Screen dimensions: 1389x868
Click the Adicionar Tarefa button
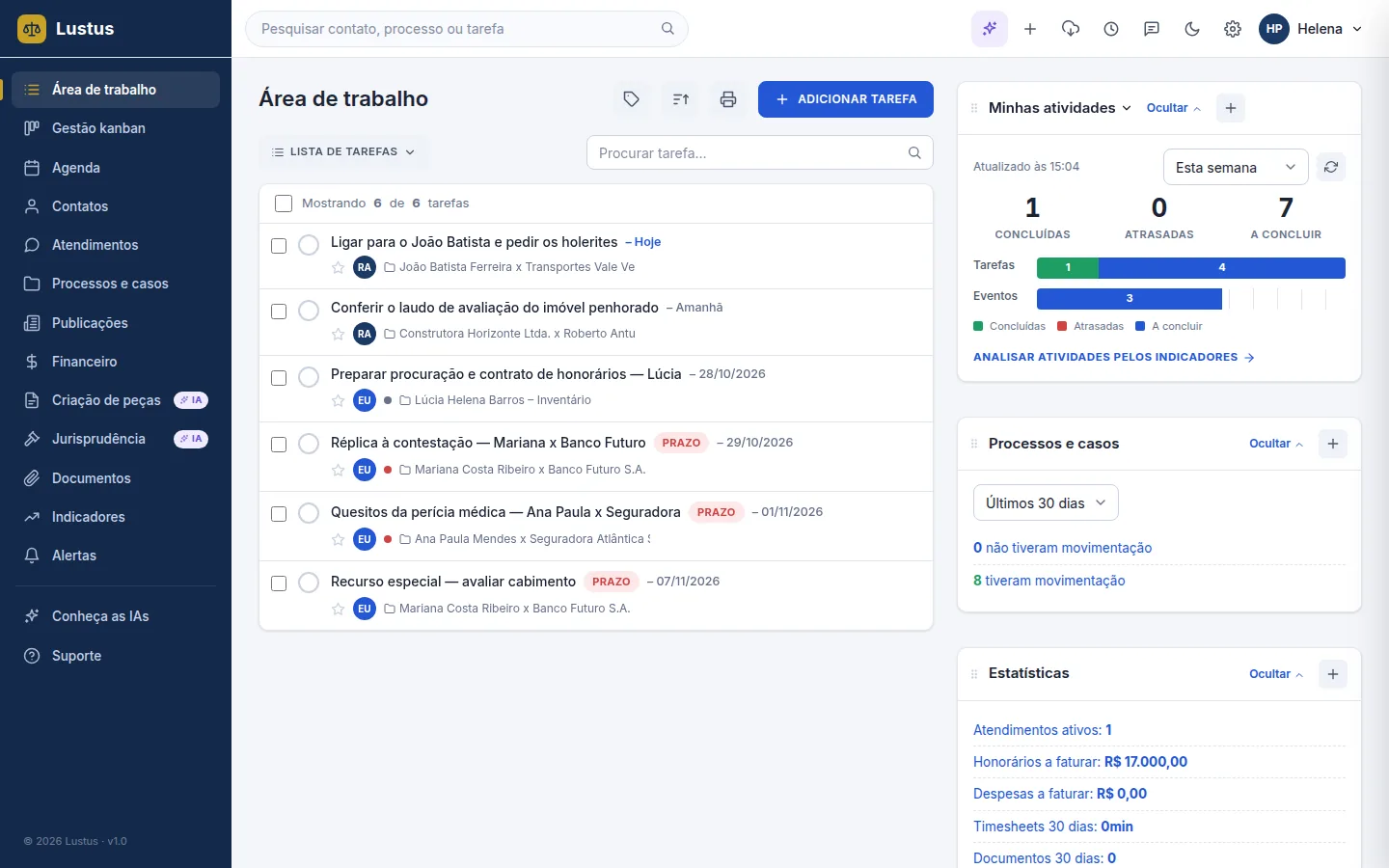(846, 99)
